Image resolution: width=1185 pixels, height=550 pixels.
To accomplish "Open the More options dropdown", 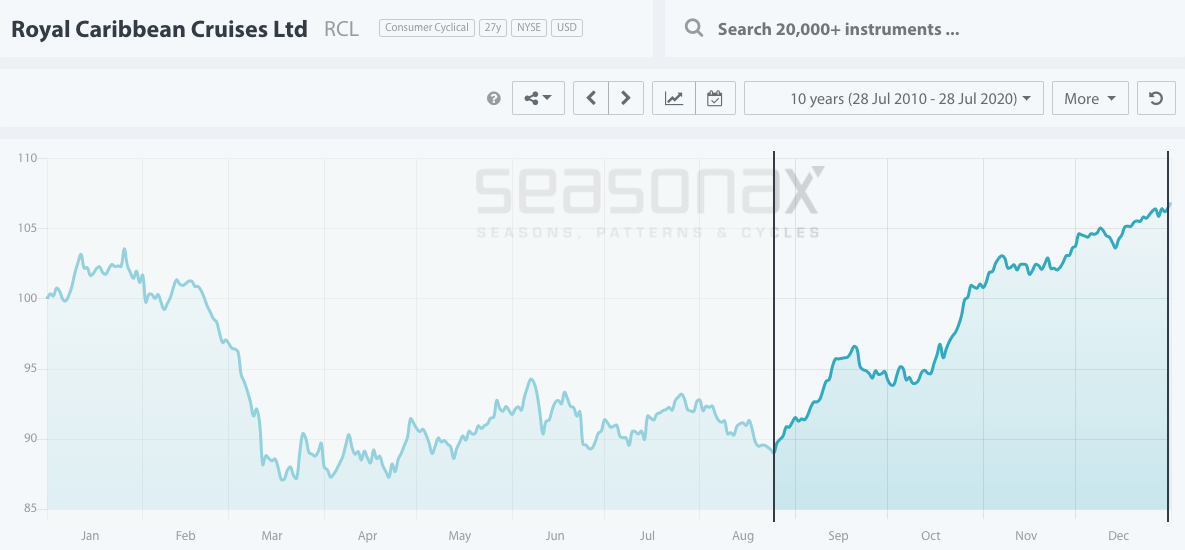I will [x=1089, y=98].
